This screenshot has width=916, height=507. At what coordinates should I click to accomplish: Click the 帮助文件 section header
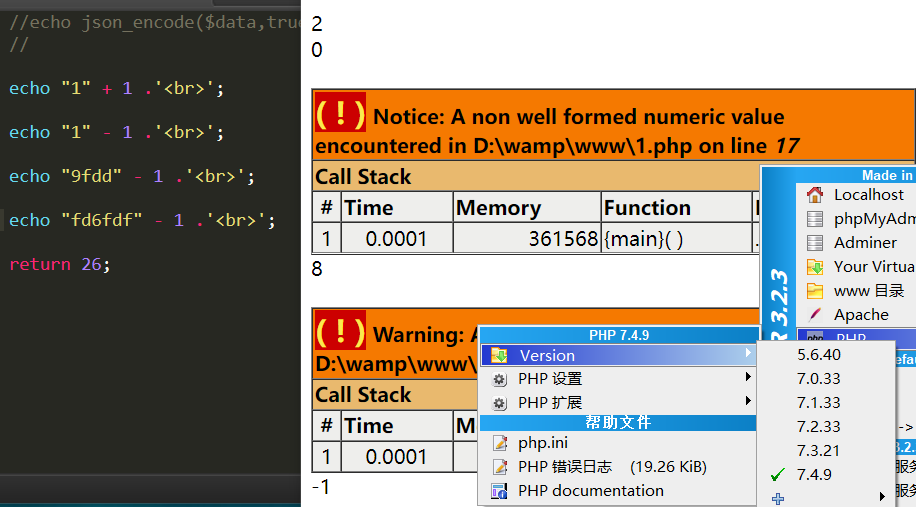coord(618,422)
